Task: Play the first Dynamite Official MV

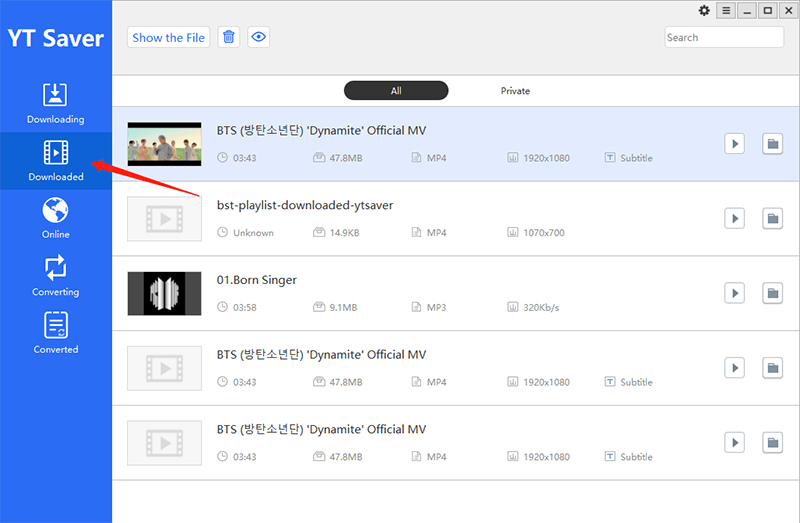Action: [735, 144]
